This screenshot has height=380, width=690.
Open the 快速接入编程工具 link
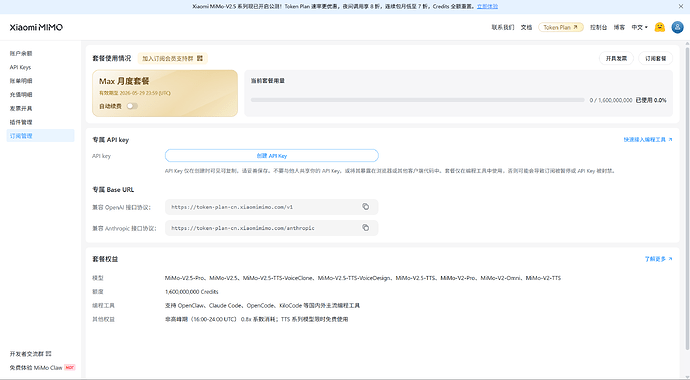click(x=648, y=139)
